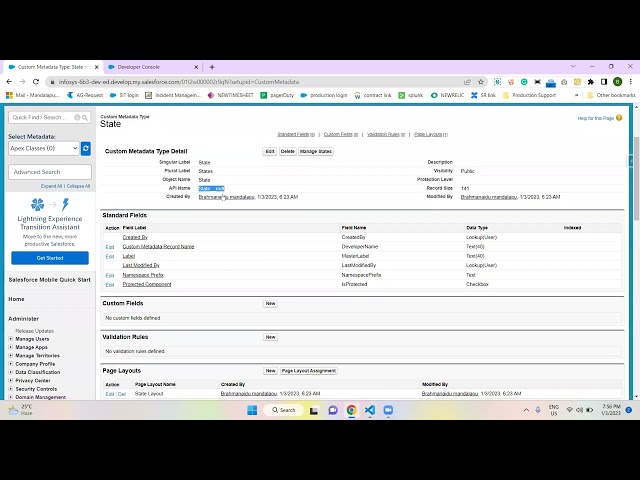640x480 pixels.
Task: Open Zoom from the taskbar
Action: (388, 410)
